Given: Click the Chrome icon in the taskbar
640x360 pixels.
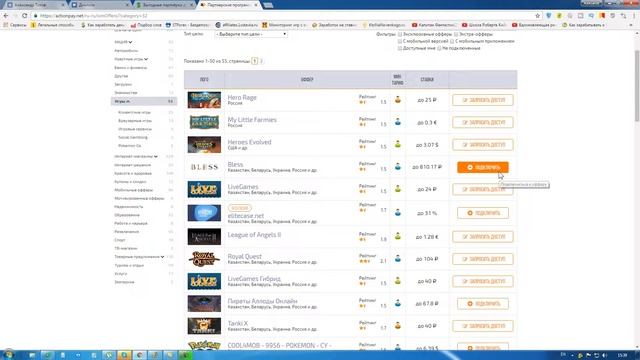Looking at the screenshot, I should pyautogui.click(x=139, y=356).
